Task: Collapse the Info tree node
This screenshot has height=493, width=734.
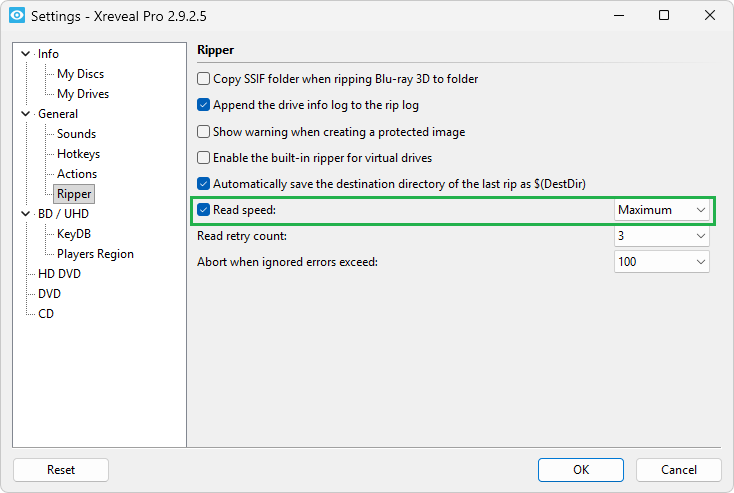Action: (26, 54)
